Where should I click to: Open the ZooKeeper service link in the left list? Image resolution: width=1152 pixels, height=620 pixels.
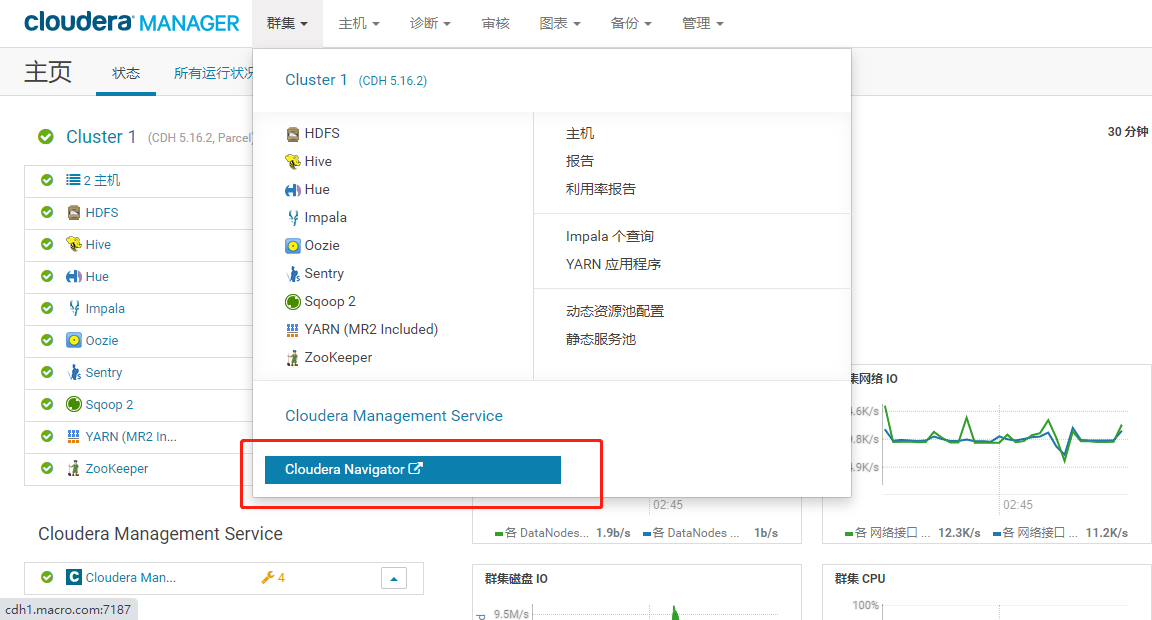(x=117, y=469)
